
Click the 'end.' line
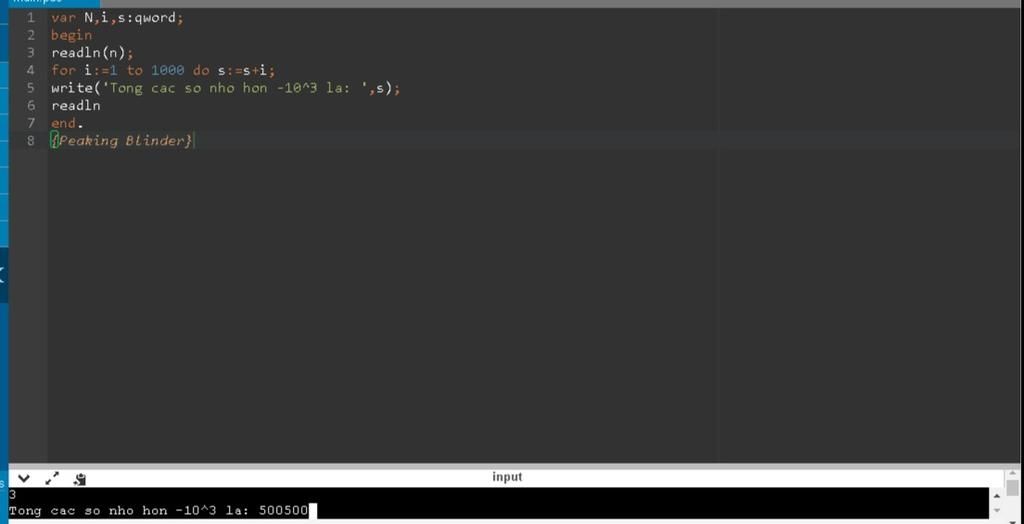pos(67,123)
